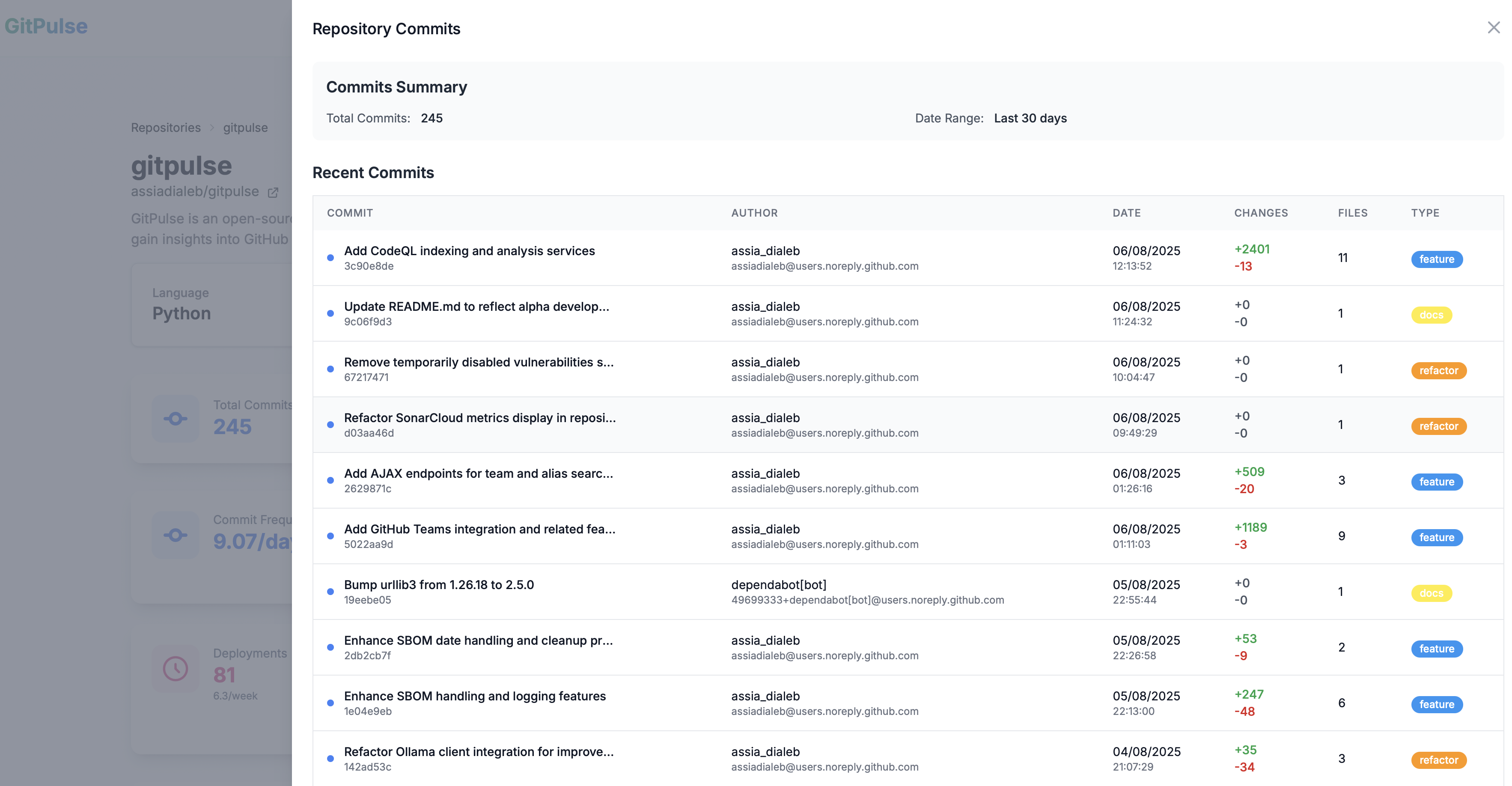Click feature badge on GitHub Teams row
Screen dimensions: 1512x786
coord(1437,537)
